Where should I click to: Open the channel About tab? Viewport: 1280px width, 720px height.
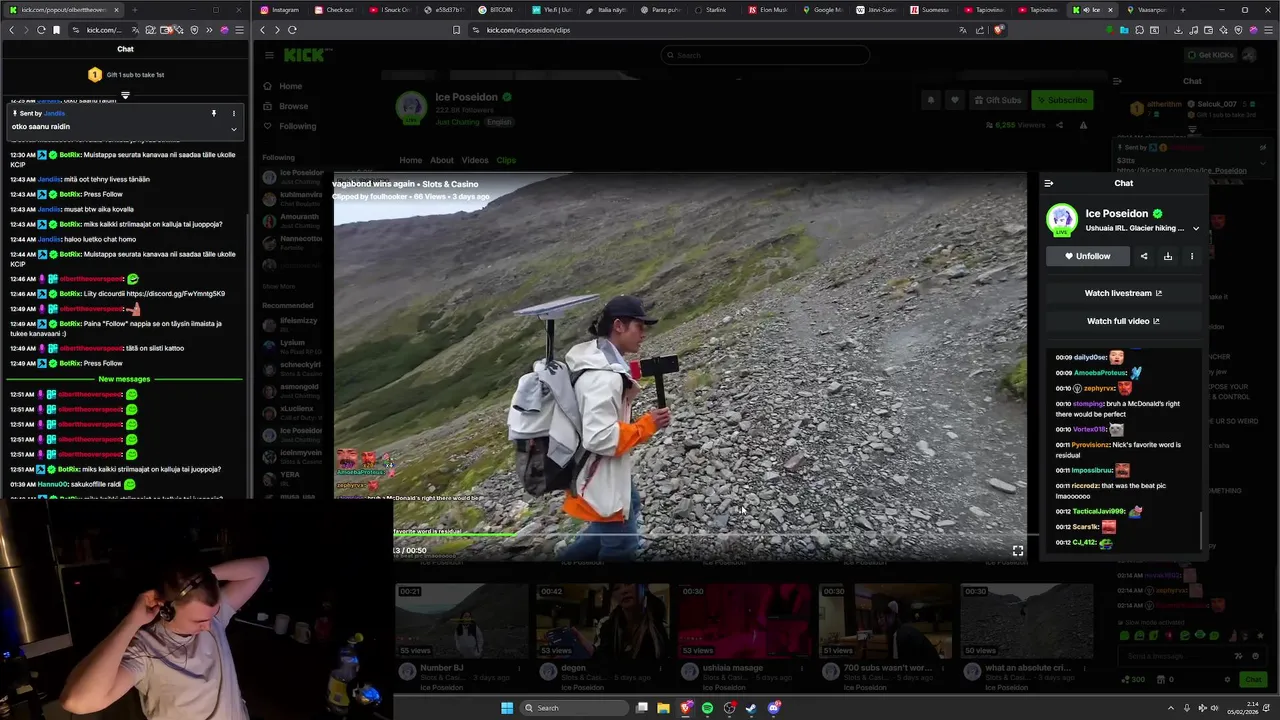[442, 160]
